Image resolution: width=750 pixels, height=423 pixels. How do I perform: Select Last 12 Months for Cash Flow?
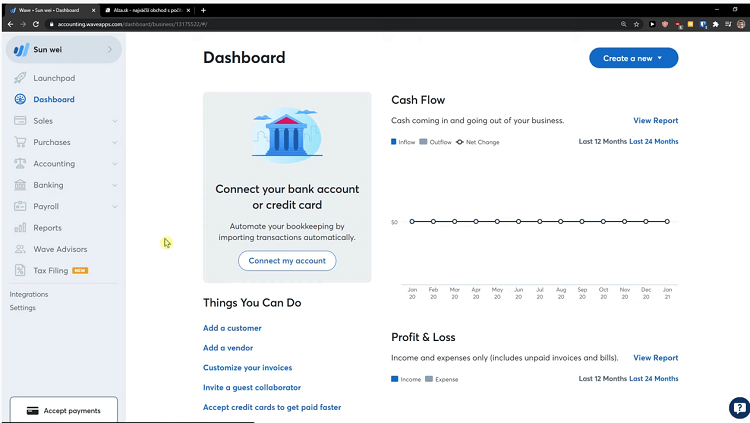point(602,142)
